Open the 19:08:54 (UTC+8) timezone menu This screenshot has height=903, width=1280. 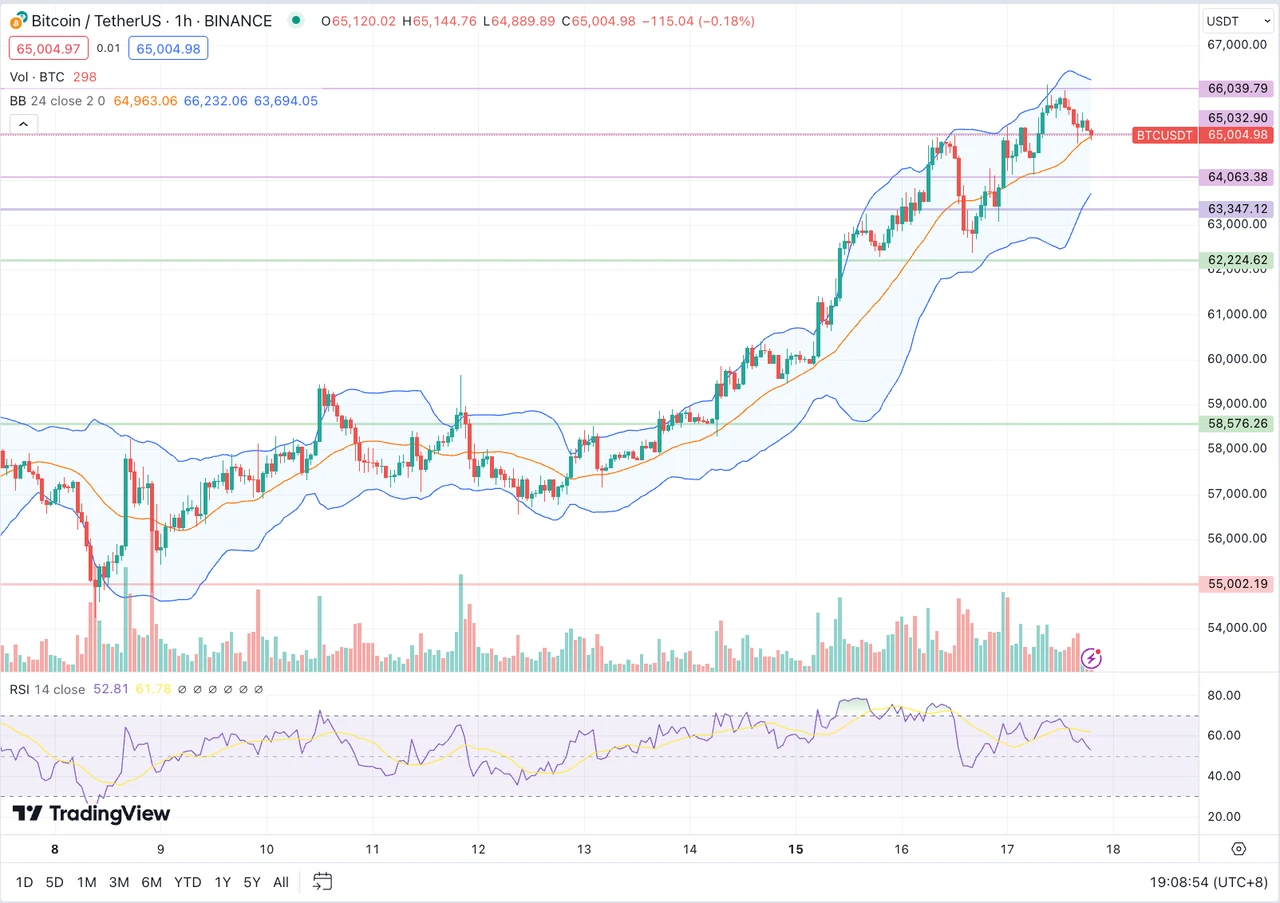(x=1208, y=882)
